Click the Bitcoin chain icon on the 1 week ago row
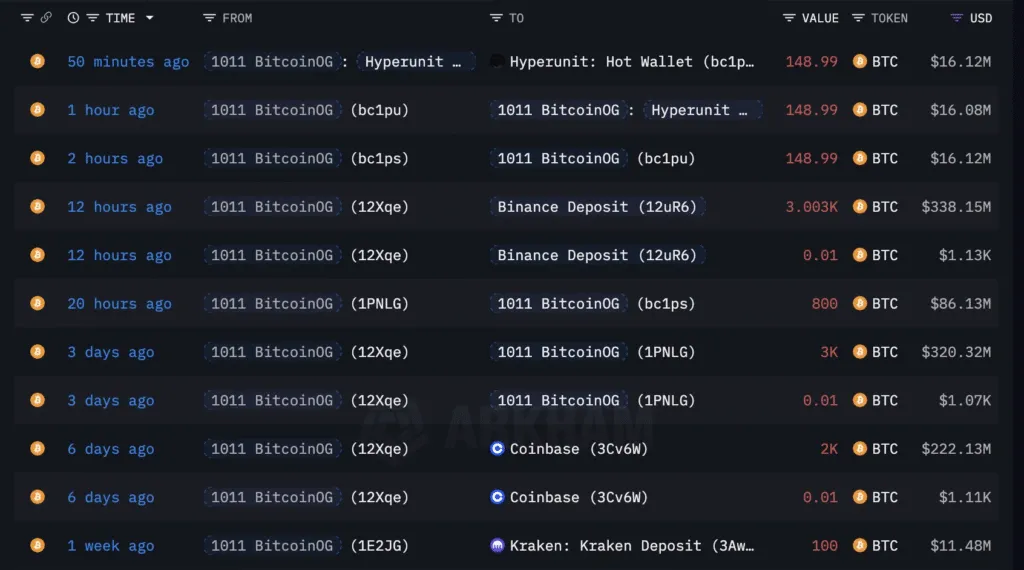 [x=37, y=546]
